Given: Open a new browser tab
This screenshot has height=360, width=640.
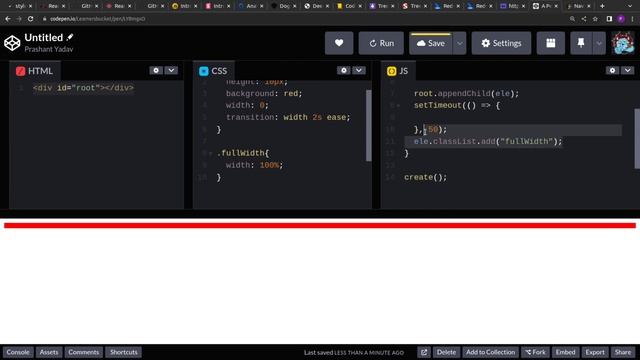Looking at the screenshot, I should pos(602,6).
